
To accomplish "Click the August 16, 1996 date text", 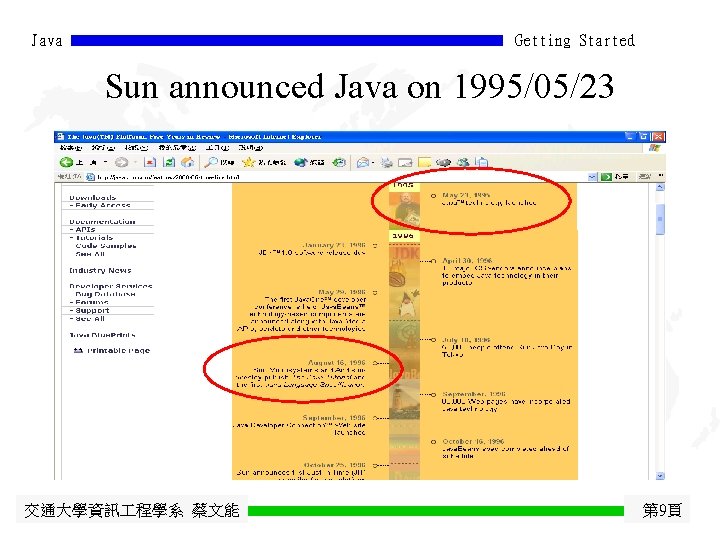I will pyautogui.click(x=337, y=363).
